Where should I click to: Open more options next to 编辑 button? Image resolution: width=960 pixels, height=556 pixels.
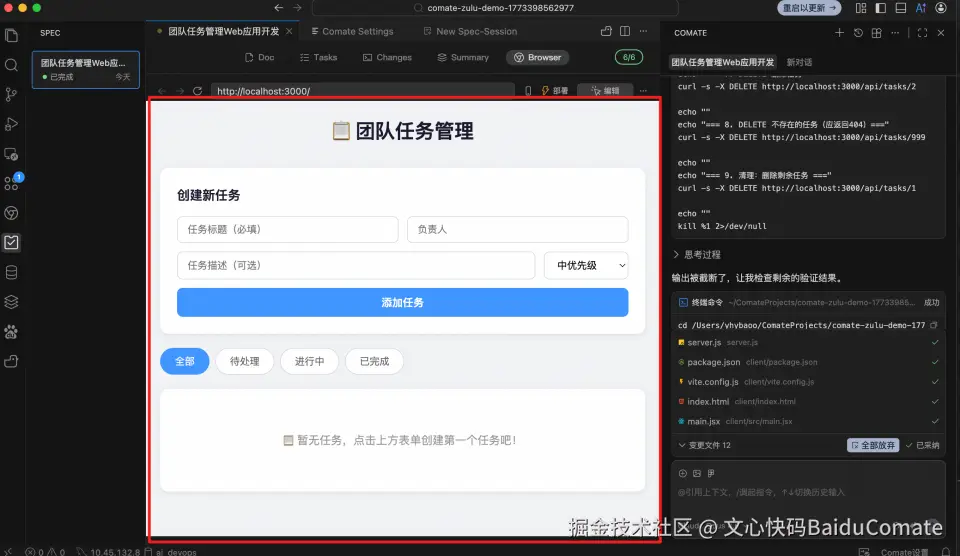[643, 91]
